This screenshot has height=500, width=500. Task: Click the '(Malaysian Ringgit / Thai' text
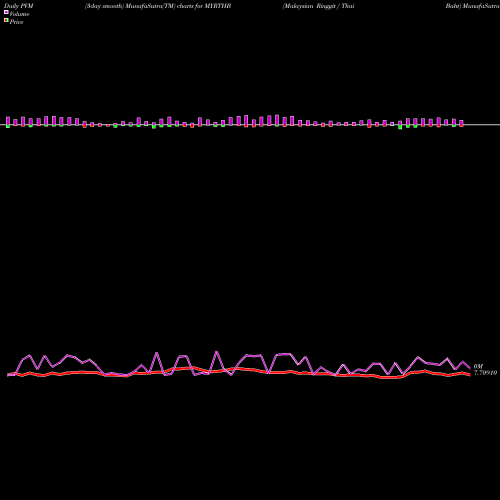[x=319, y=6]
